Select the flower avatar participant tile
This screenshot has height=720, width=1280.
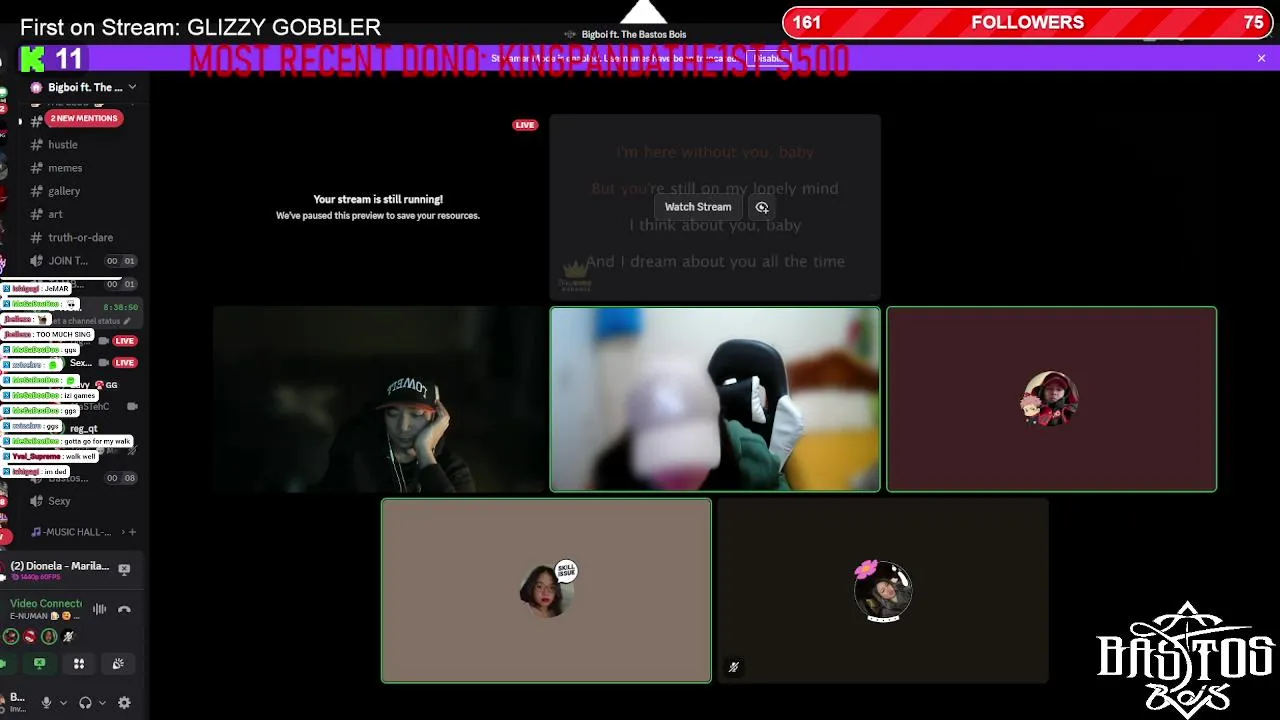point(883,591)
